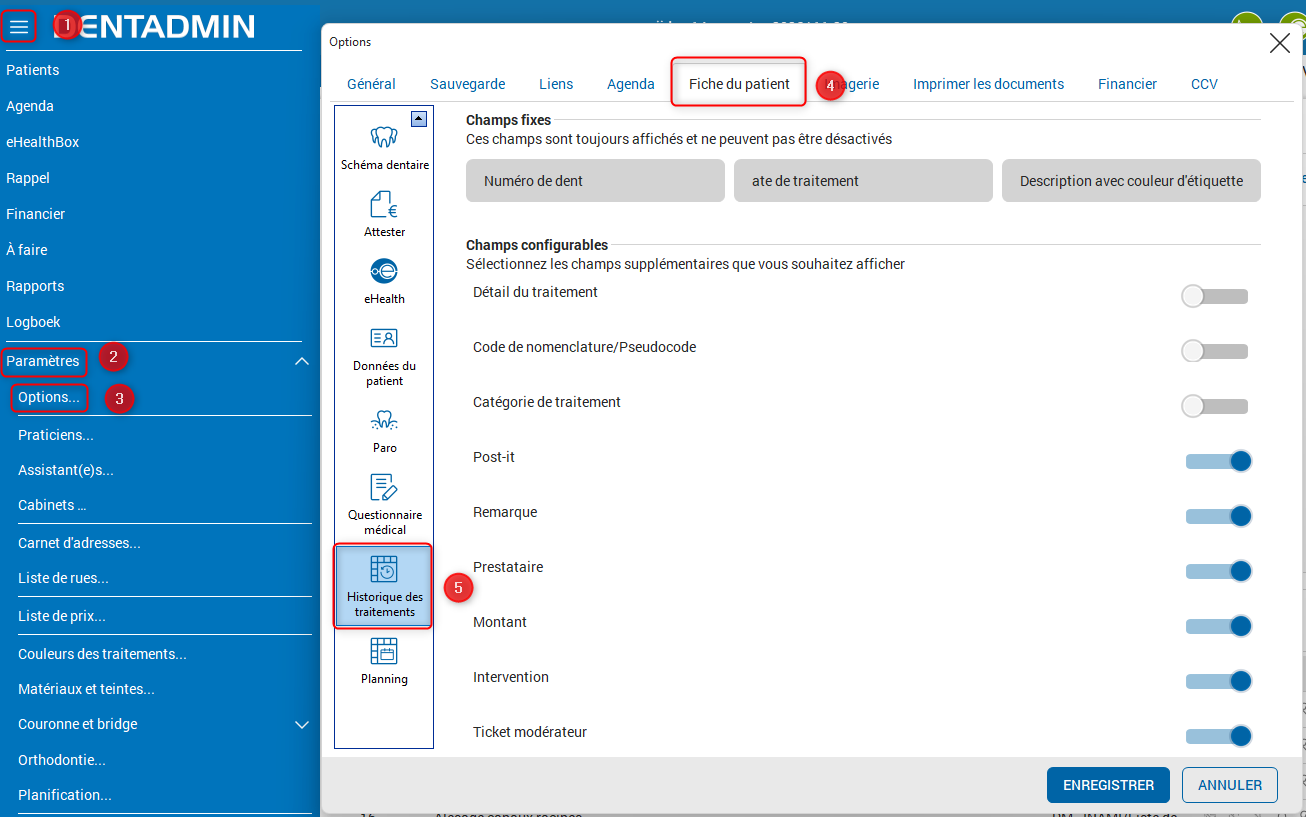Select Questionnaire médical section

[x=384, y=504]
